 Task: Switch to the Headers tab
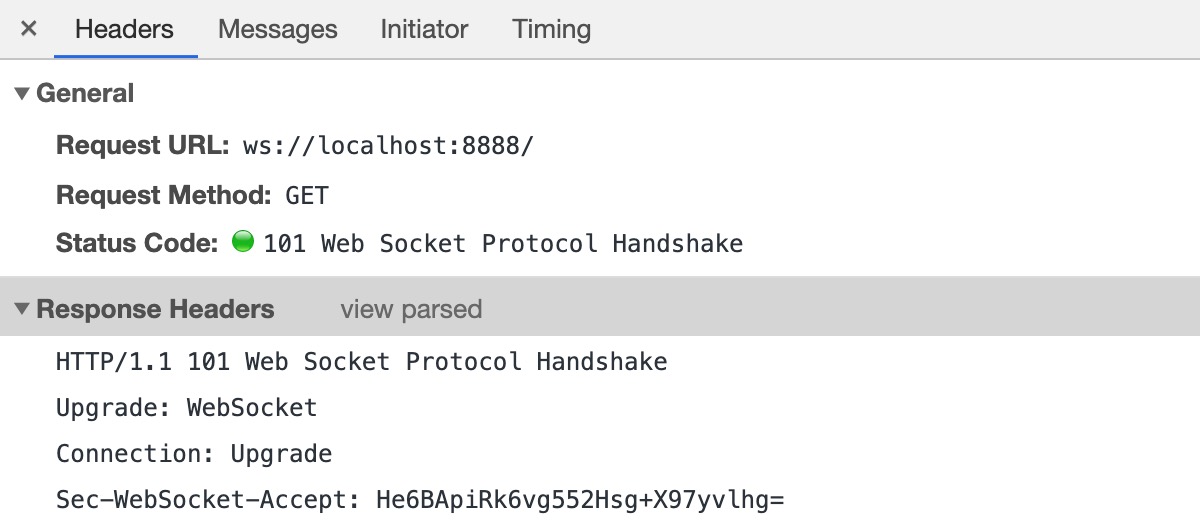tap(124, 29)
